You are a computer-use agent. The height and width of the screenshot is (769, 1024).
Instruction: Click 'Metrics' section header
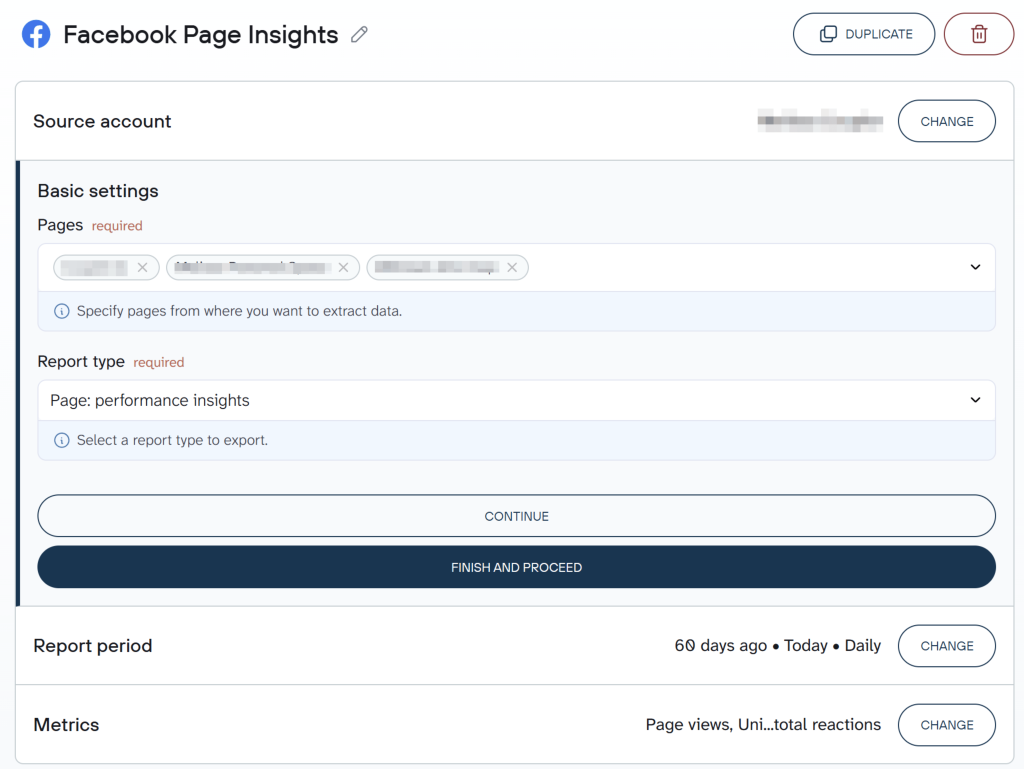(x=66, y=725)
